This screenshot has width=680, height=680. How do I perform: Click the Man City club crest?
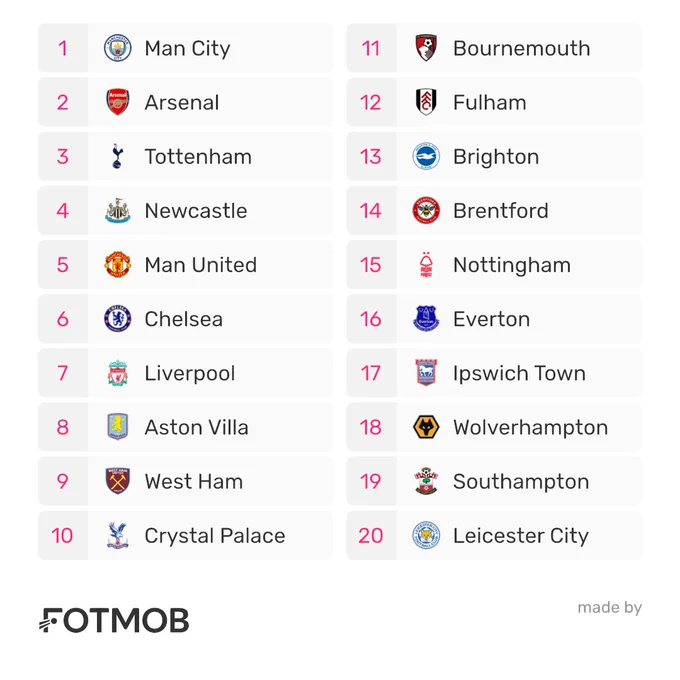click(118, 48)
